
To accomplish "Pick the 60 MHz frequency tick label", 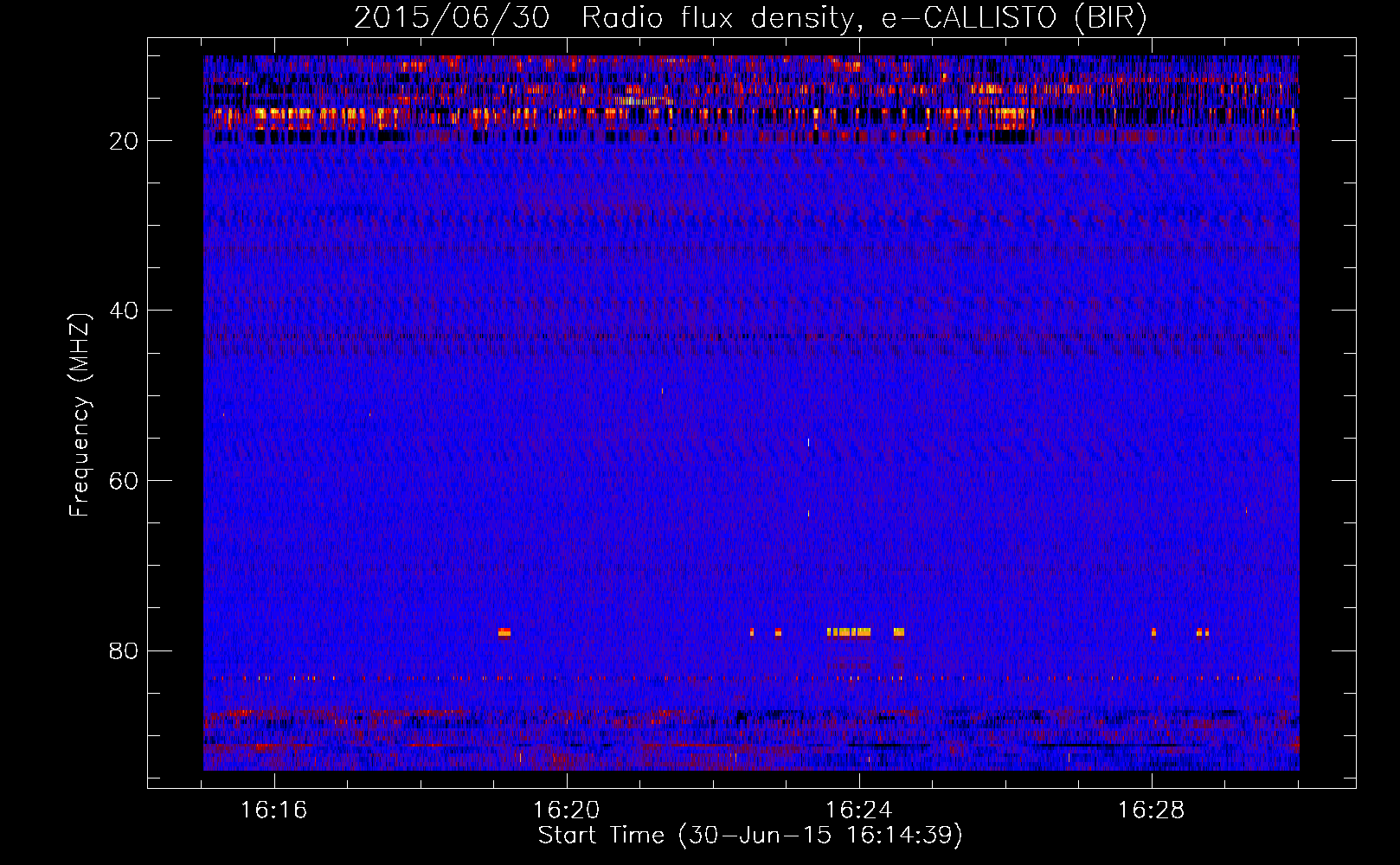I will coord(124,481).
